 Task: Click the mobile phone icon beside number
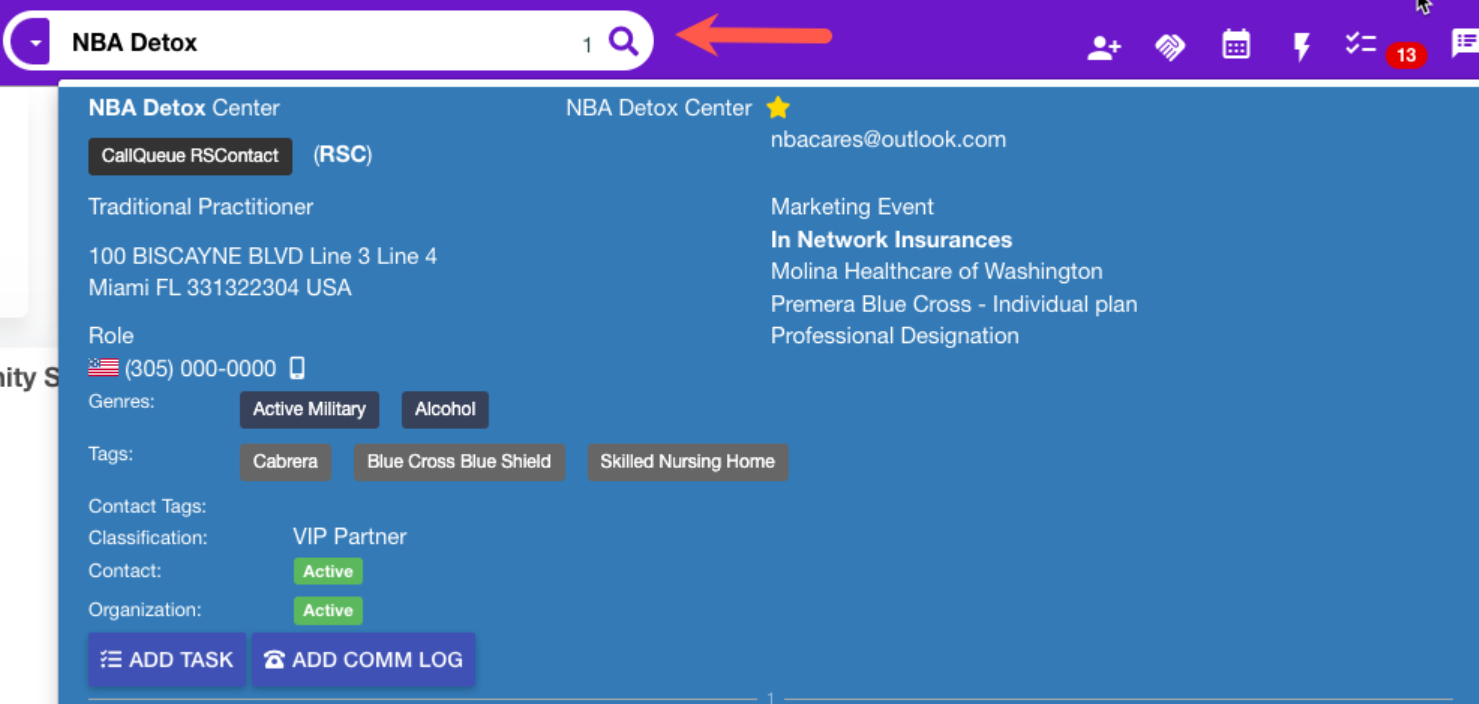point(297,368)
